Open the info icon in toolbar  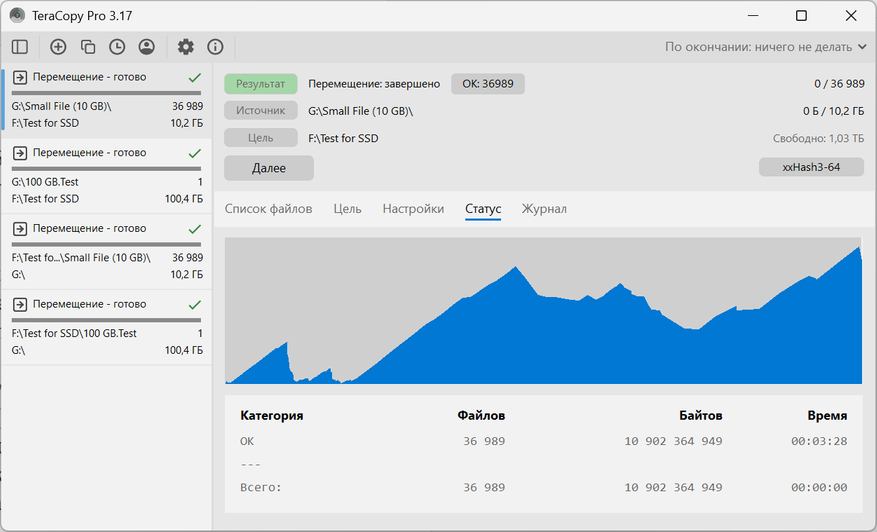tap(215, 46)
